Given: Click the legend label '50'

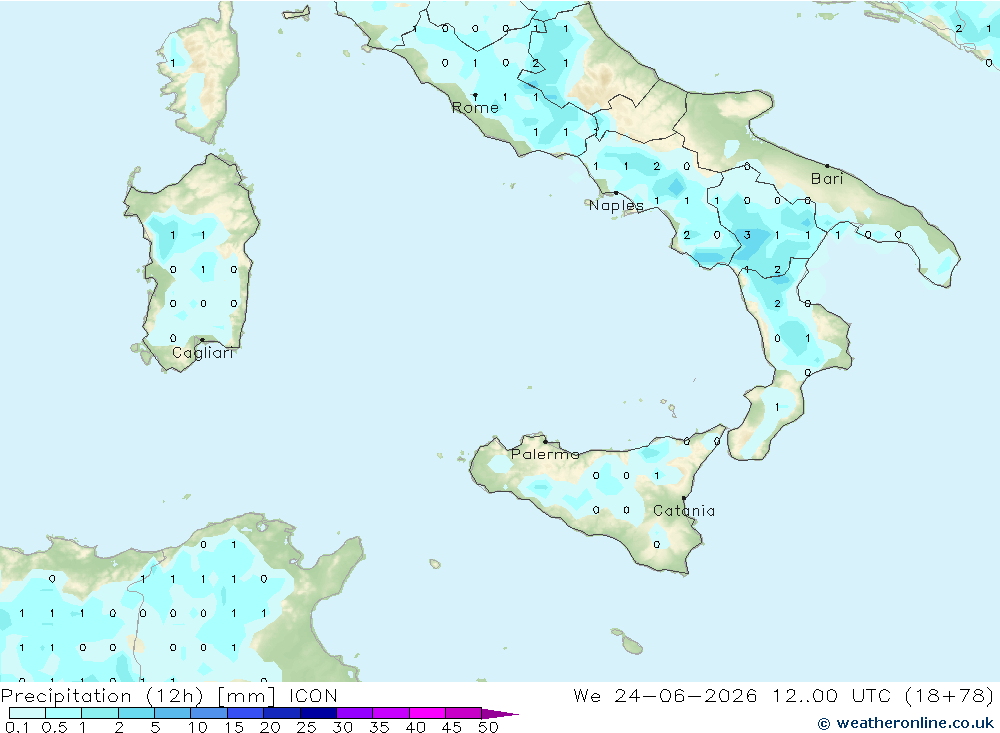Looking at the screenshot, I should pyautogui.click(x=488, y=727).
